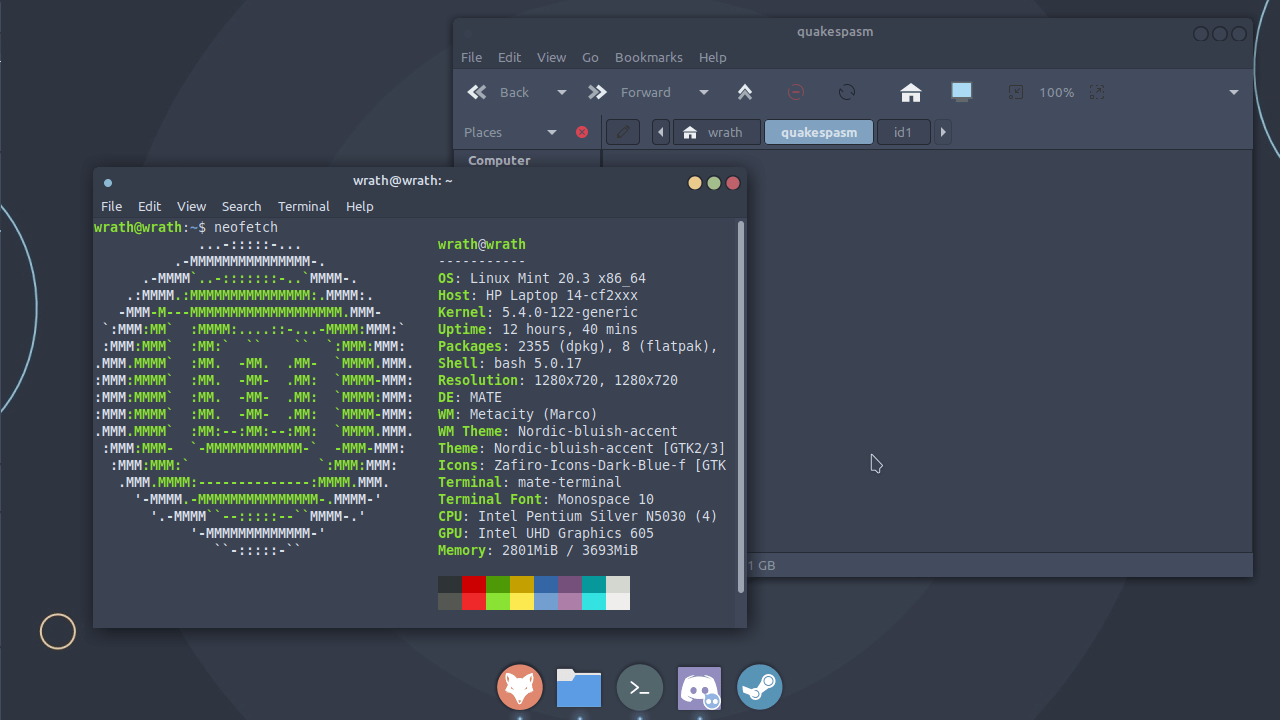
Task: Click the Host line "HP Laptop 14-cf2xxx"
Action: tap(562, 295)
